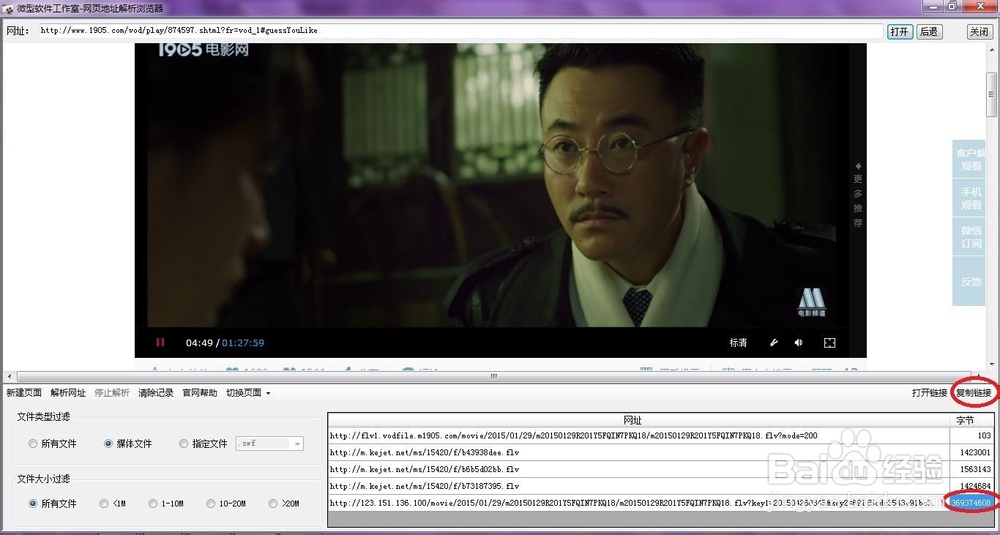The height and width of the screenshot is (535, 1000).
Task: Select the 媒体文件 radio button
Action: [128, 444]
